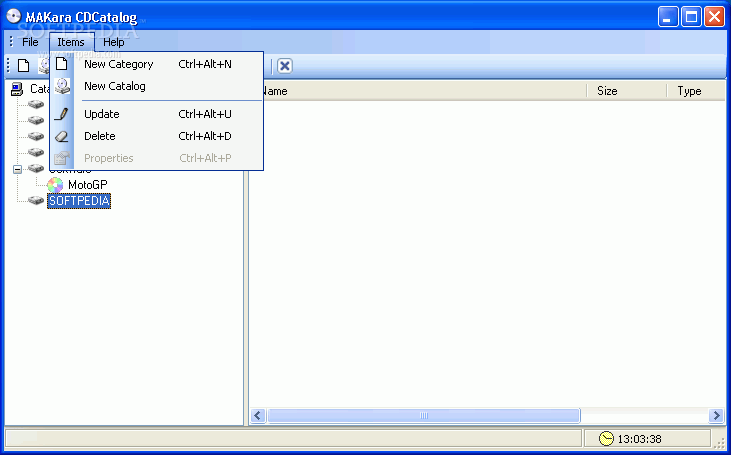731x455 pixels.
Task: Maximize the MAKara CDCatalog window
Action: coord(691,17)
